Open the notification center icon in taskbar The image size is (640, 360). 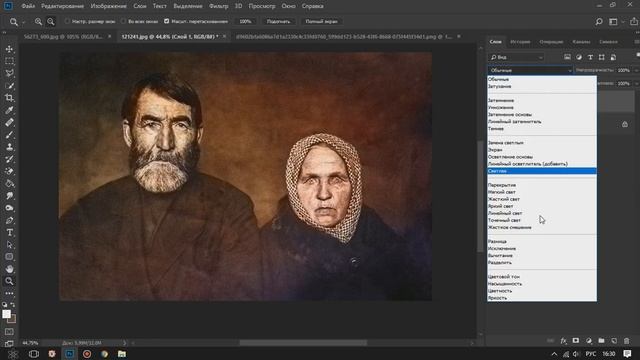[627, 354]
